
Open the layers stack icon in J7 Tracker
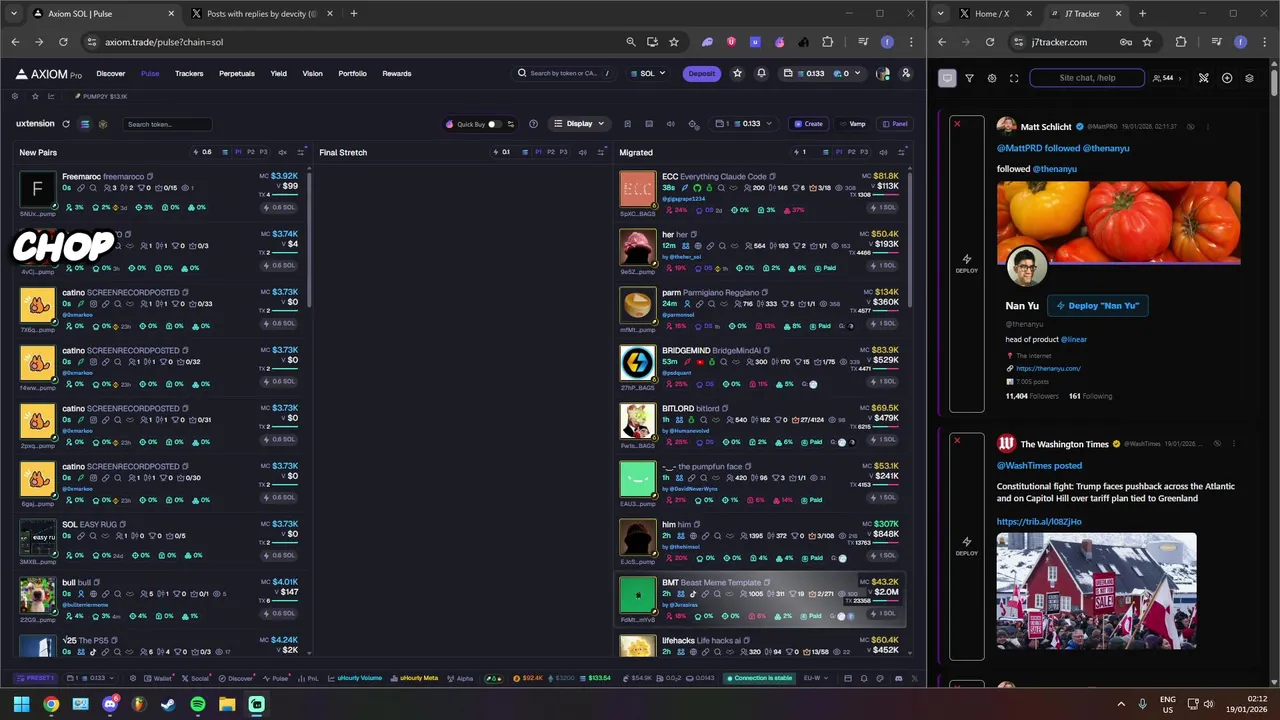pyautogui.click(x=1249, y=78)
